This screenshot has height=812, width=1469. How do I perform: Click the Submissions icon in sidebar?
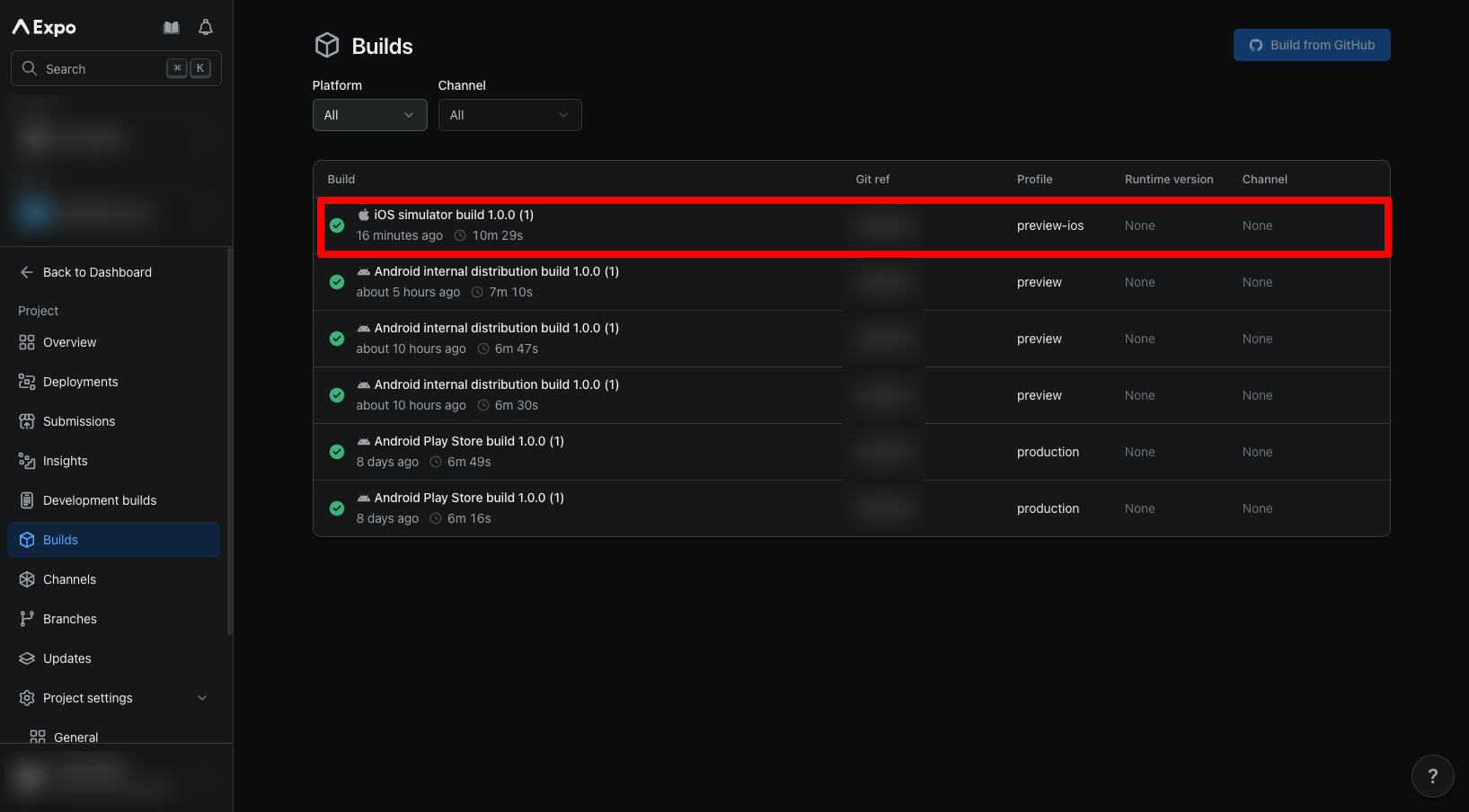(27, 421)
